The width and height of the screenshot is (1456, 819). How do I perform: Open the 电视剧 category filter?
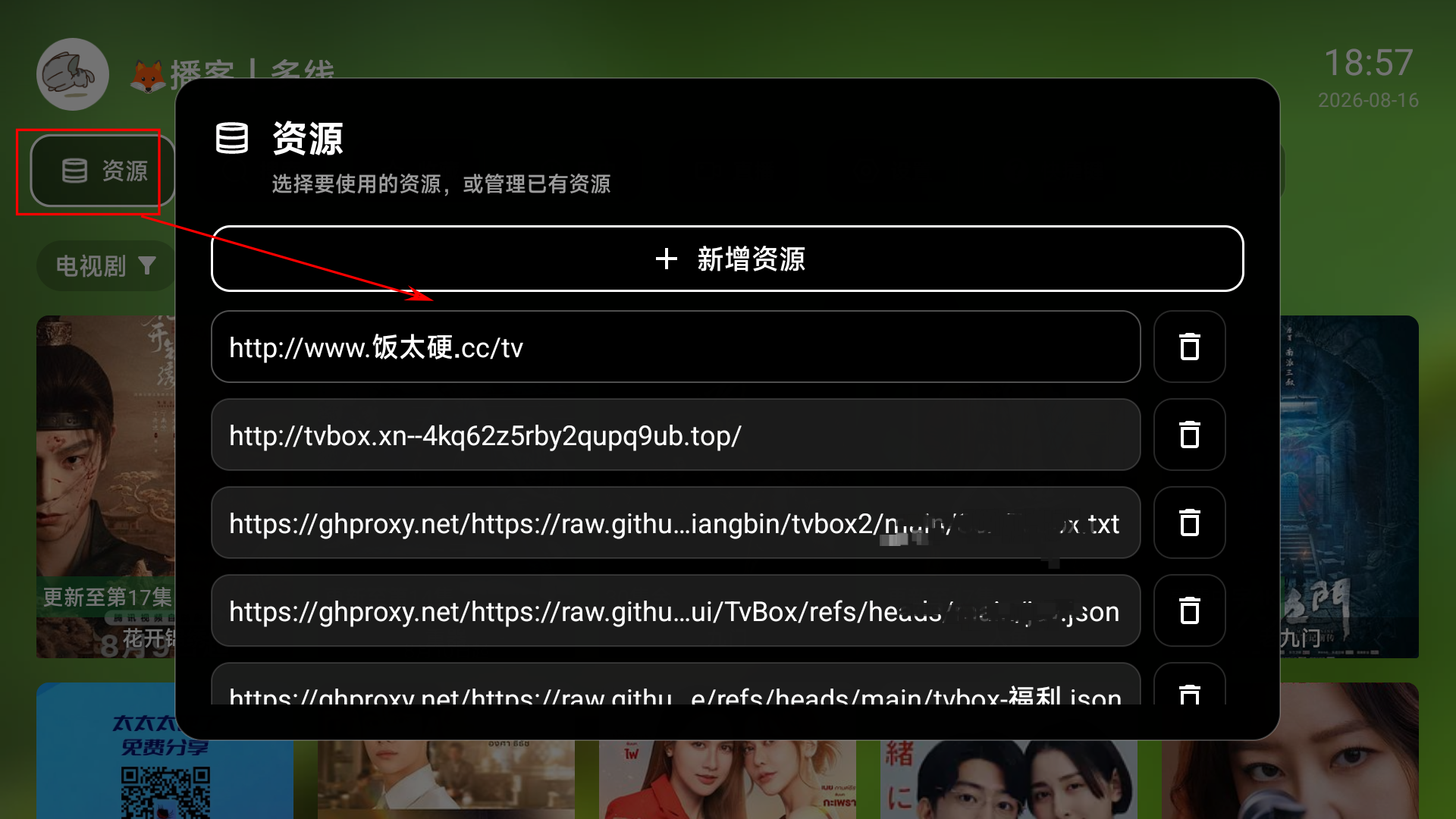(105, 266)
